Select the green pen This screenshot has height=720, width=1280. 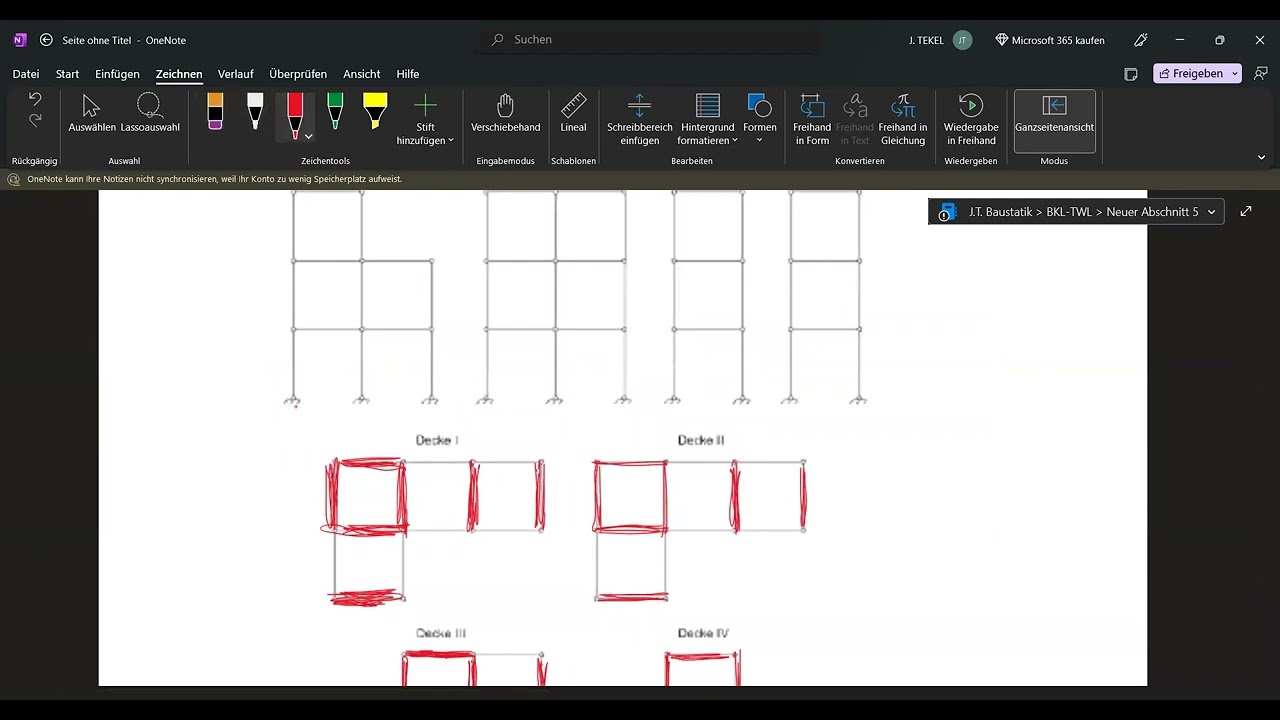click(335, 112)
